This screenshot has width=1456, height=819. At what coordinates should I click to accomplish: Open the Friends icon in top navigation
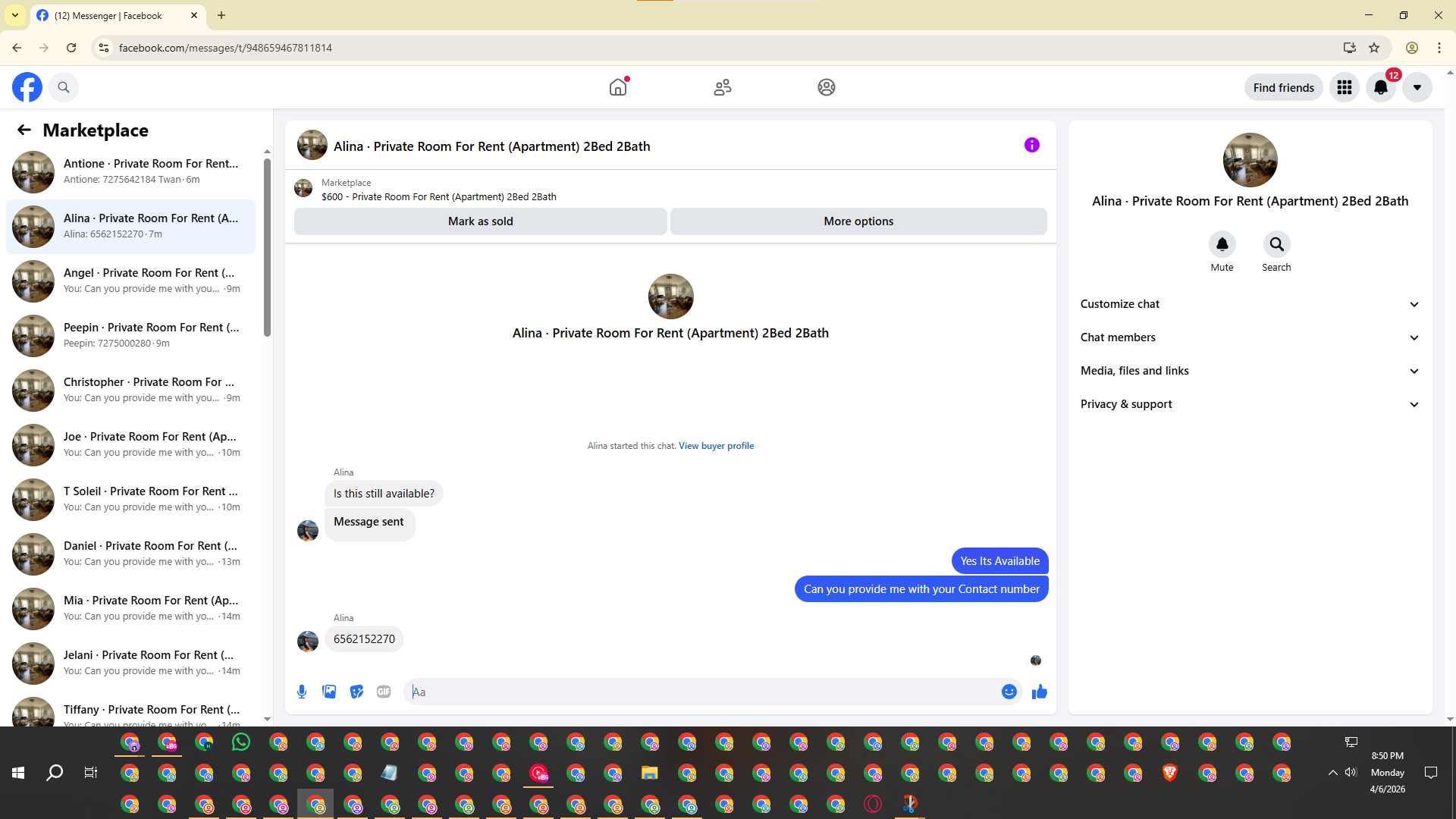[x=723, y=87]
